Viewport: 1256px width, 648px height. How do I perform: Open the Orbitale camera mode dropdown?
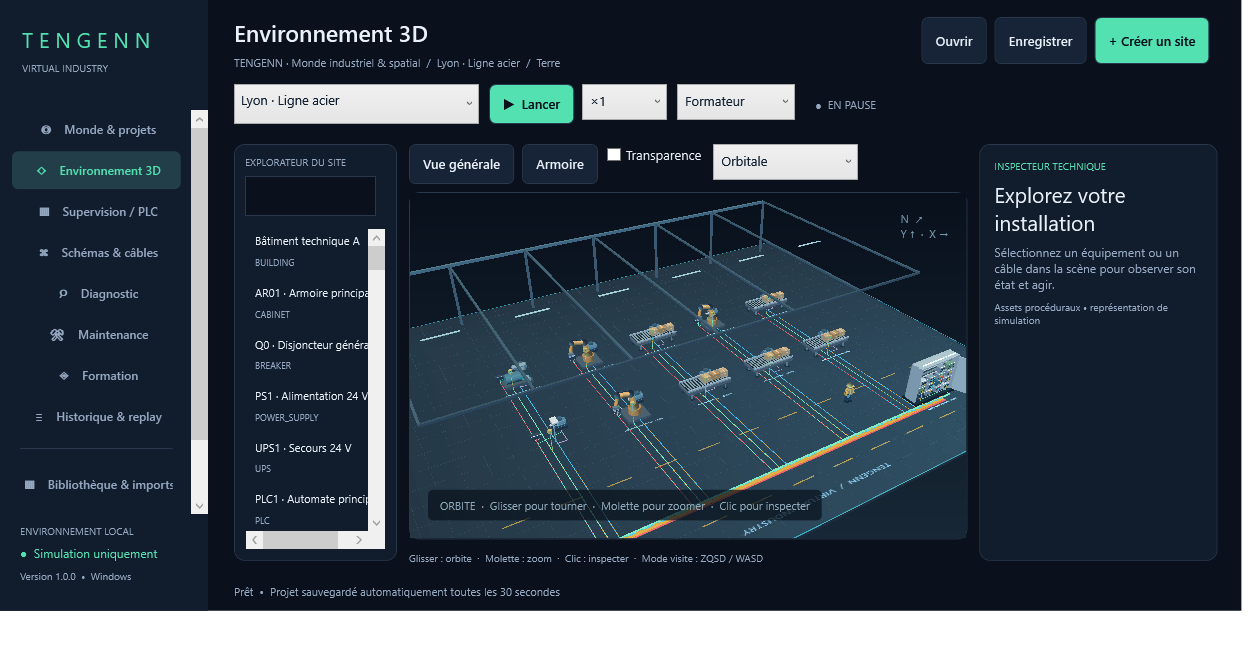point(785,162)
